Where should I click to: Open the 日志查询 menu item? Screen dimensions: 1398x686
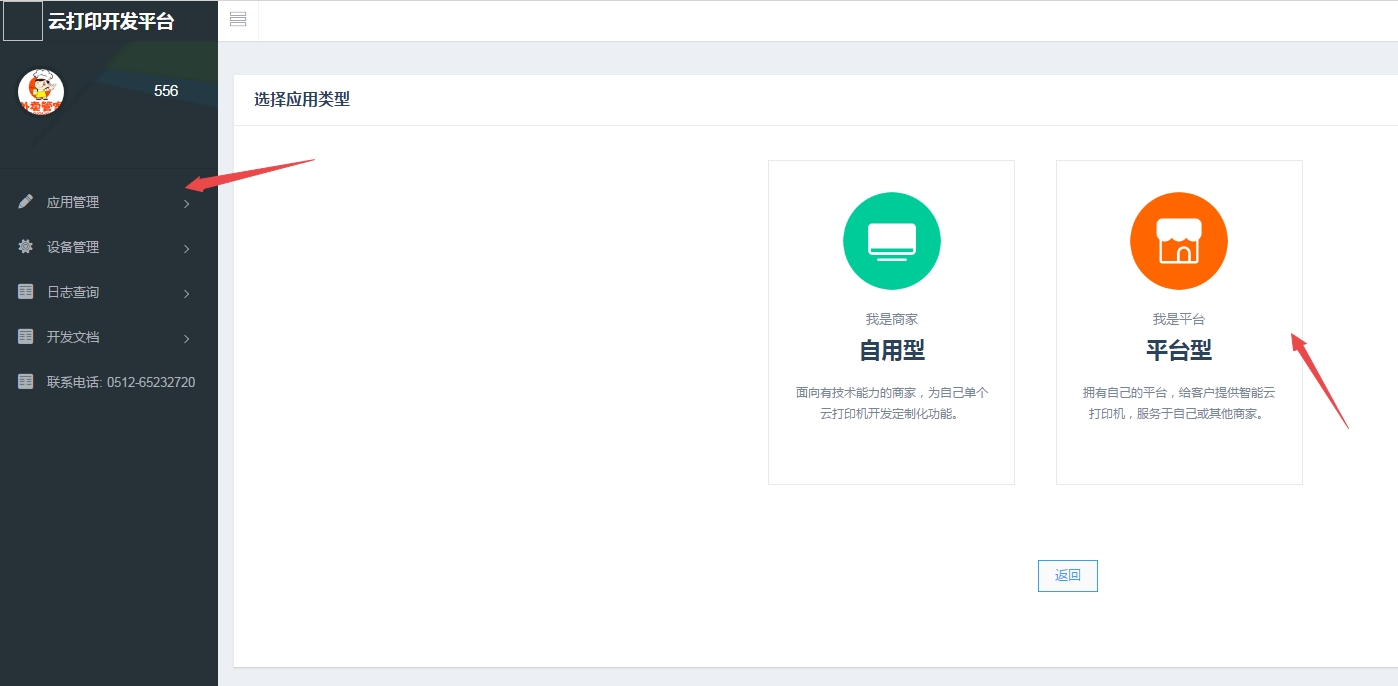109,292
